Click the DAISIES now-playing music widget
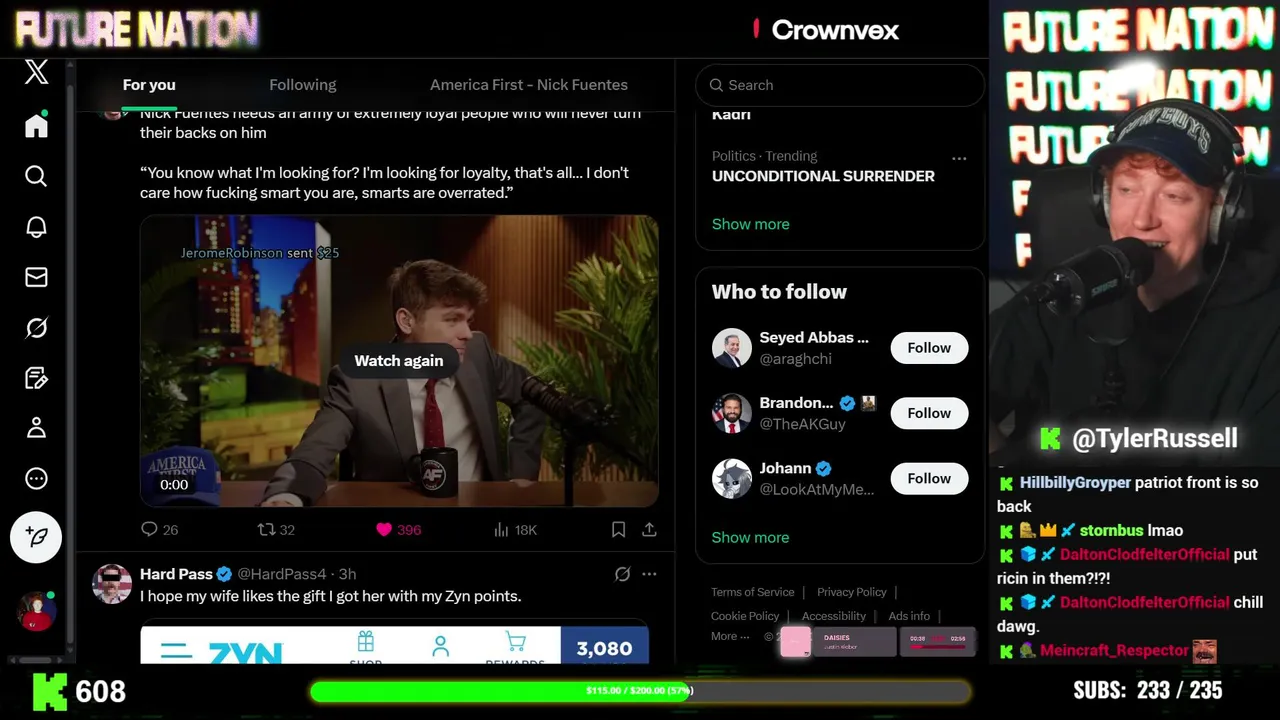This screenshot has height=720, width=1280. (837, 642)
